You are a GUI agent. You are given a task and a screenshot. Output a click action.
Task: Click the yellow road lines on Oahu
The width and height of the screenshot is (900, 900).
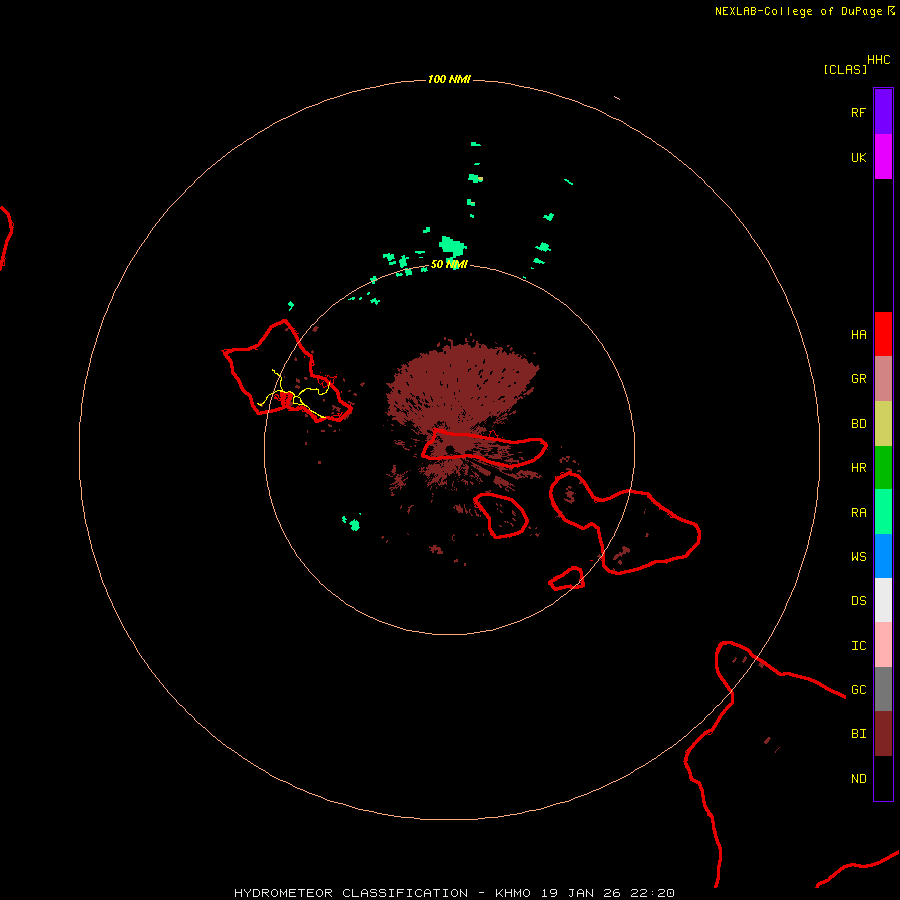click(295, 395)
